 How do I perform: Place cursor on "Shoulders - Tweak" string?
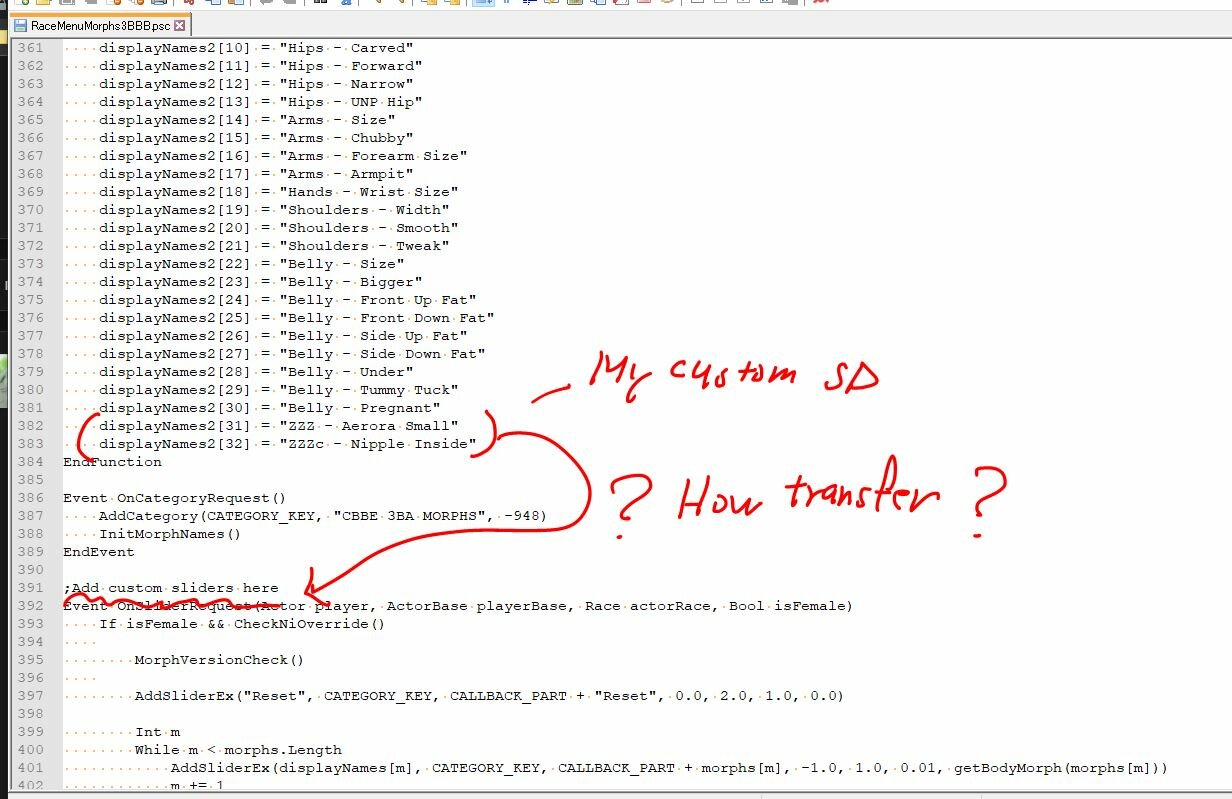(x=364, y=246)
